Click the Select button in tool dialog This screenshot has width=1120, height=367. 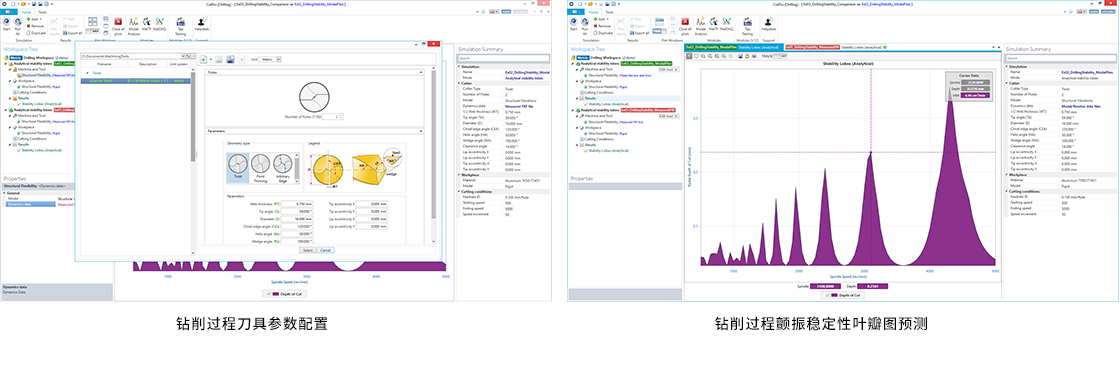coord(307,250)
